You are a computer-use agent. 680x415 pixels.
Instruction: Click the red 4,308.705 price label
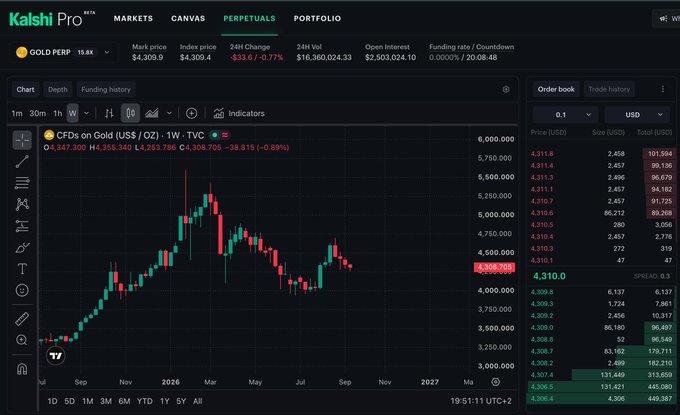click(x=494, y=267)
